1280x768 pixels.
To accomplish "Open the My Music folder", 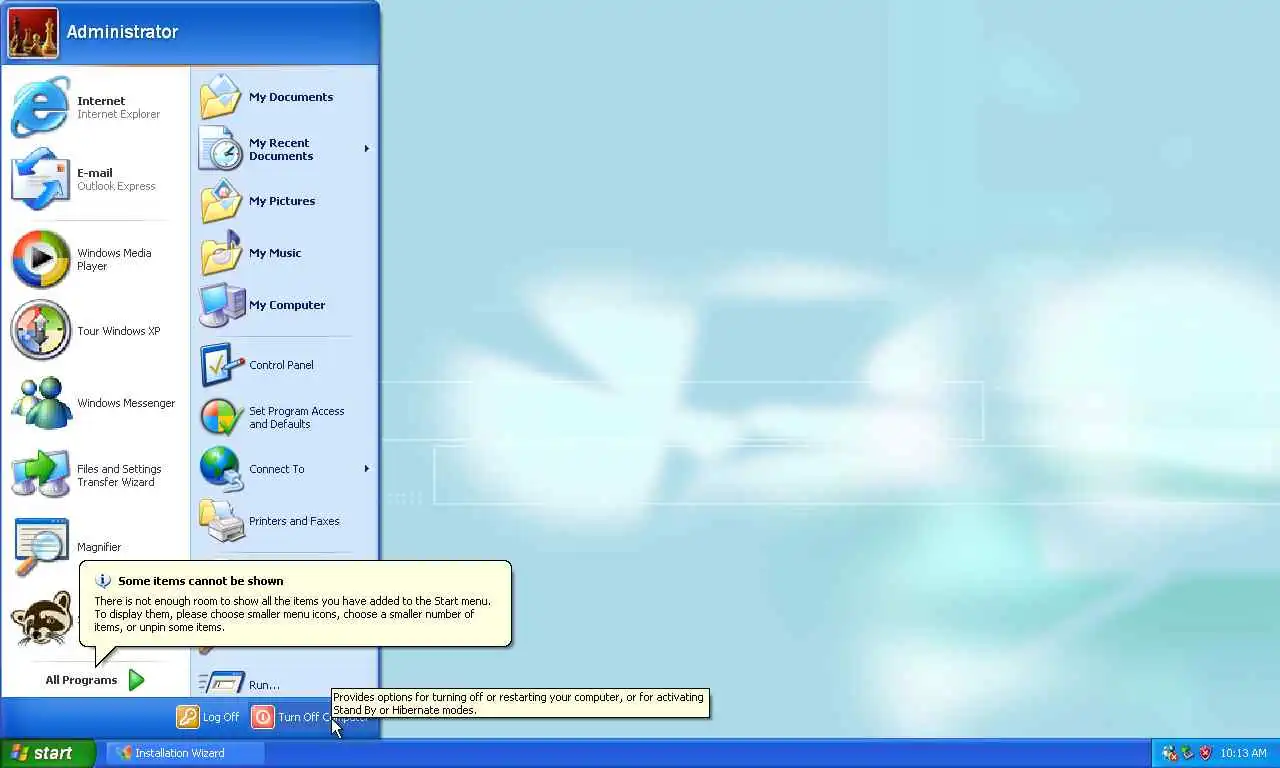I will click(284, 253).
